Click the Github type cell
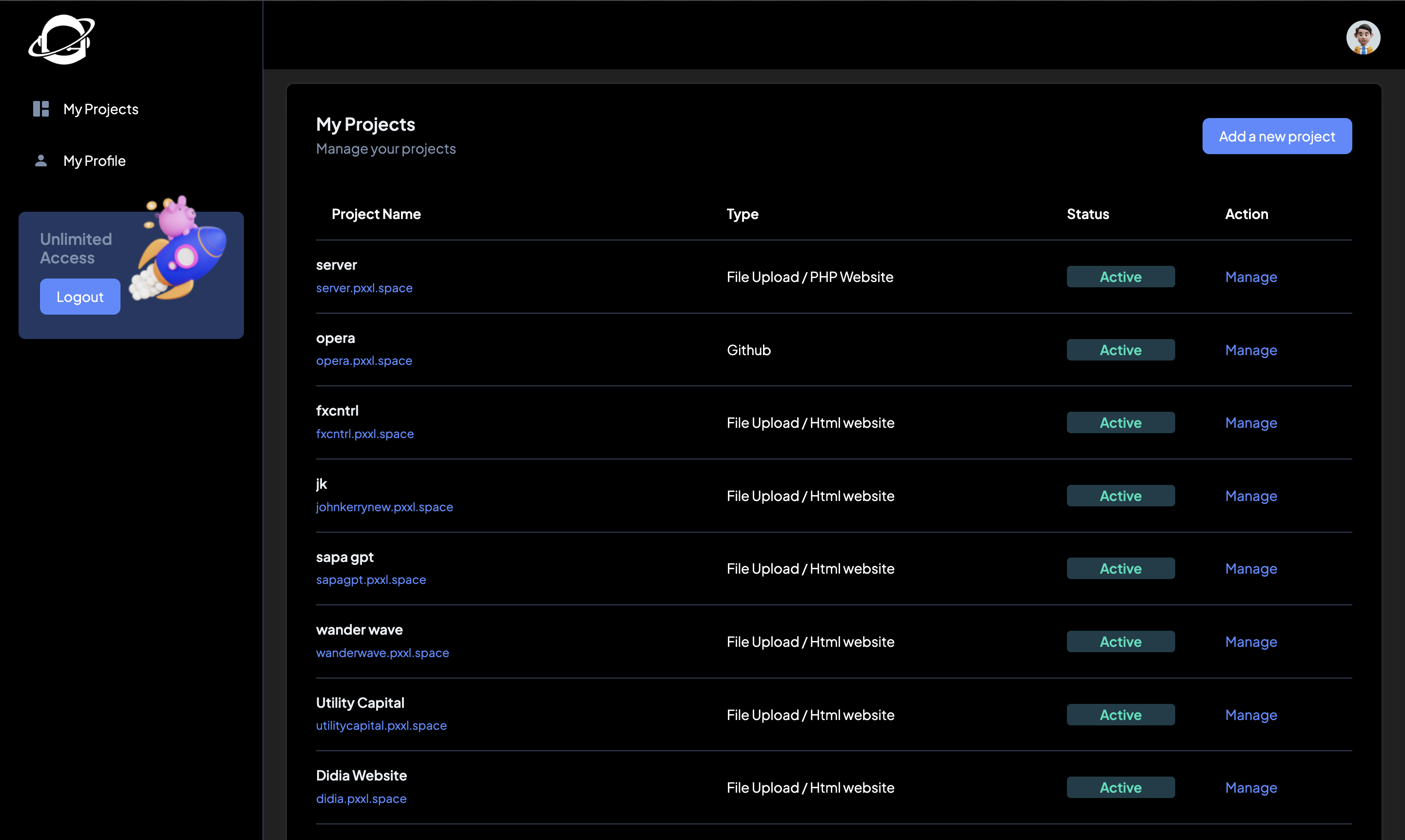Image resolution: width=1405 pixels, height=840 pixels. (748, 350)
